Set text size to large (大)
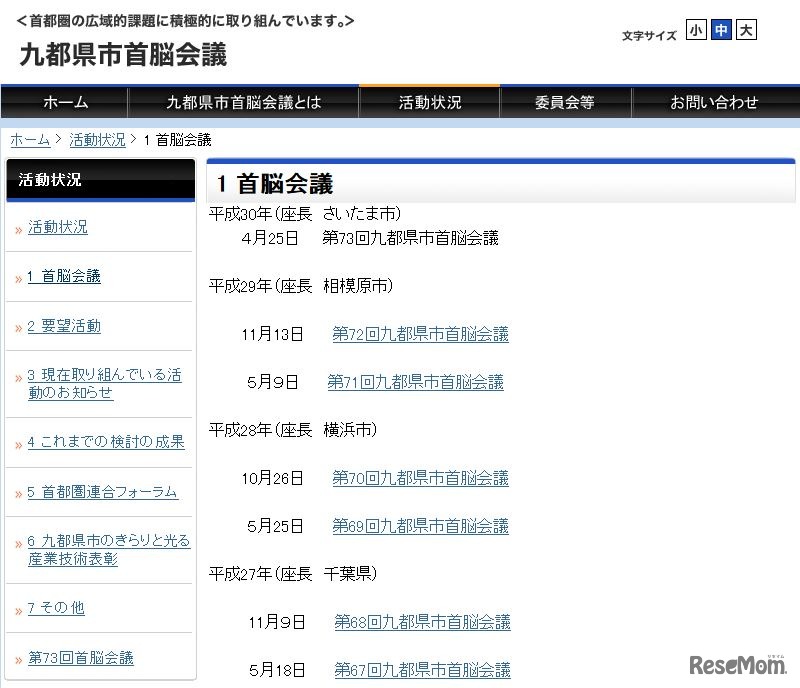This screenshot has height=688, width=800. click(746, 31)
